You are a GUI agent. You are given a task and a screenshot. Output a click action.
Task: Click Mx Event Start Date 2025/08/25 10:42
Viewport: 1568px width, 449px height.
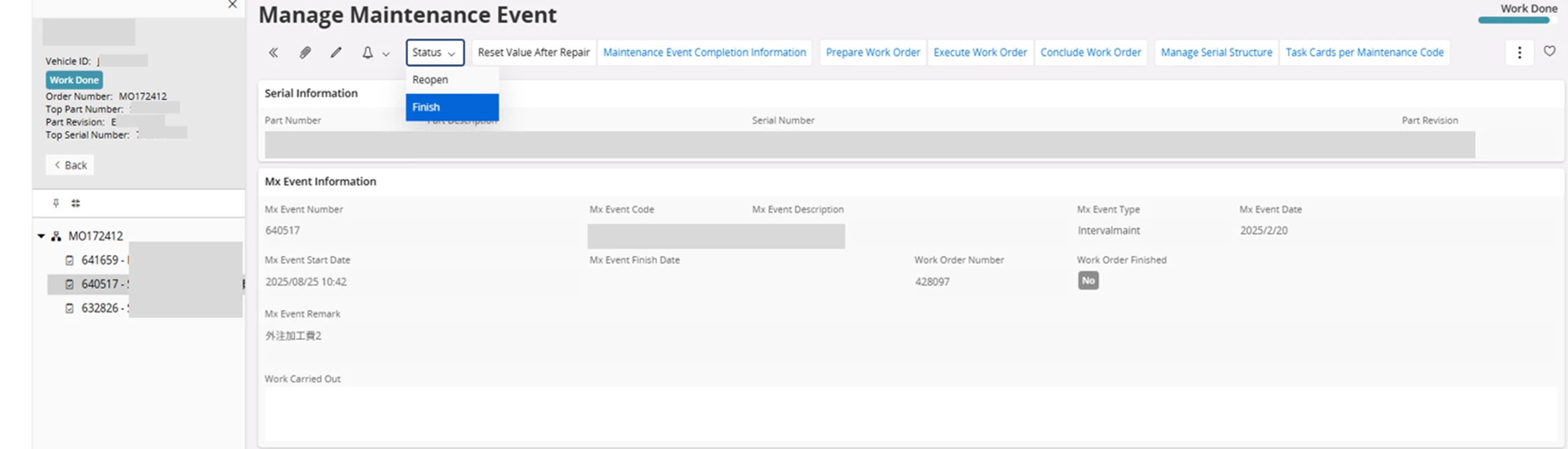pyautogui.click(x=306, y=282)
